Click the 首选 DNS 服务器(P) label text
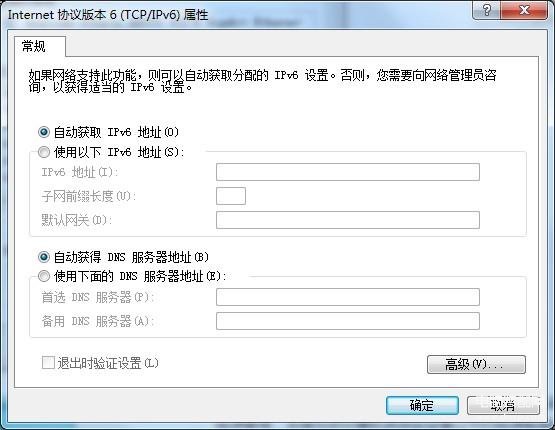The height and width of the screenshot is (430, 555). click(98, 297)
